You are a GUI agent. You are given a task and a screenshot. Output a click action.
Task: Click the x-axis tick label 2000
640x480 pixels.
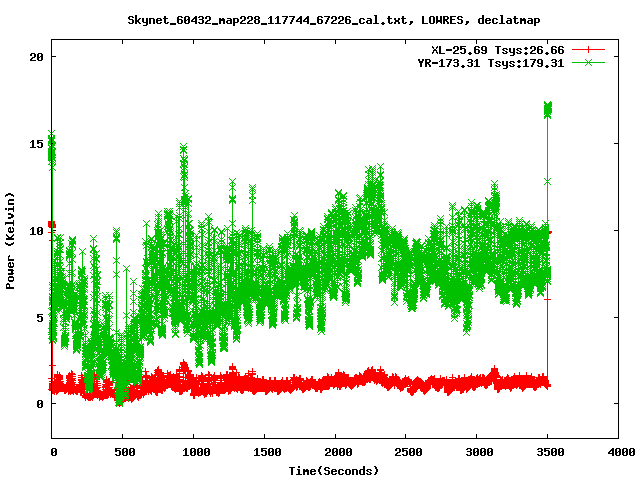point(338,452)
